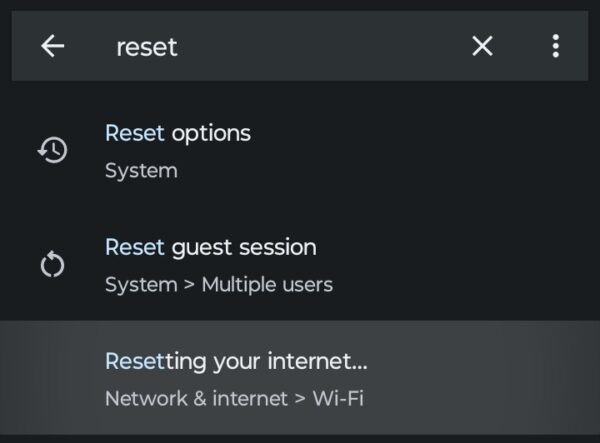Click the word "options" in the first result
The height and width of the screenshot is (443, 600).
coord(211,133)
